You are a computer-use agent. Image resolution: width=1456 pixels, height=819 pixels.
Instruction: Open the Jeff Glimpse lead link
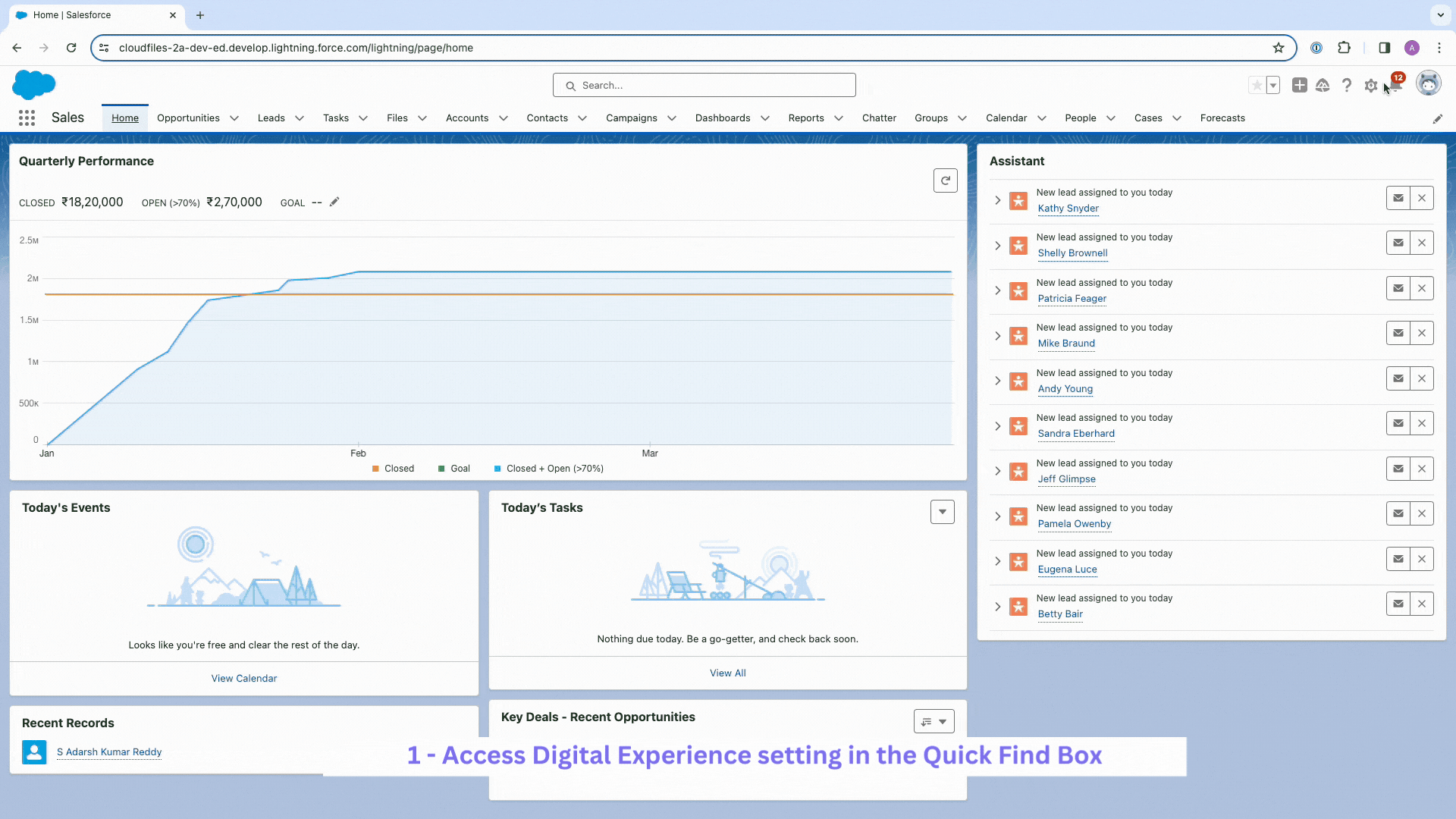tap(1066, 479)
